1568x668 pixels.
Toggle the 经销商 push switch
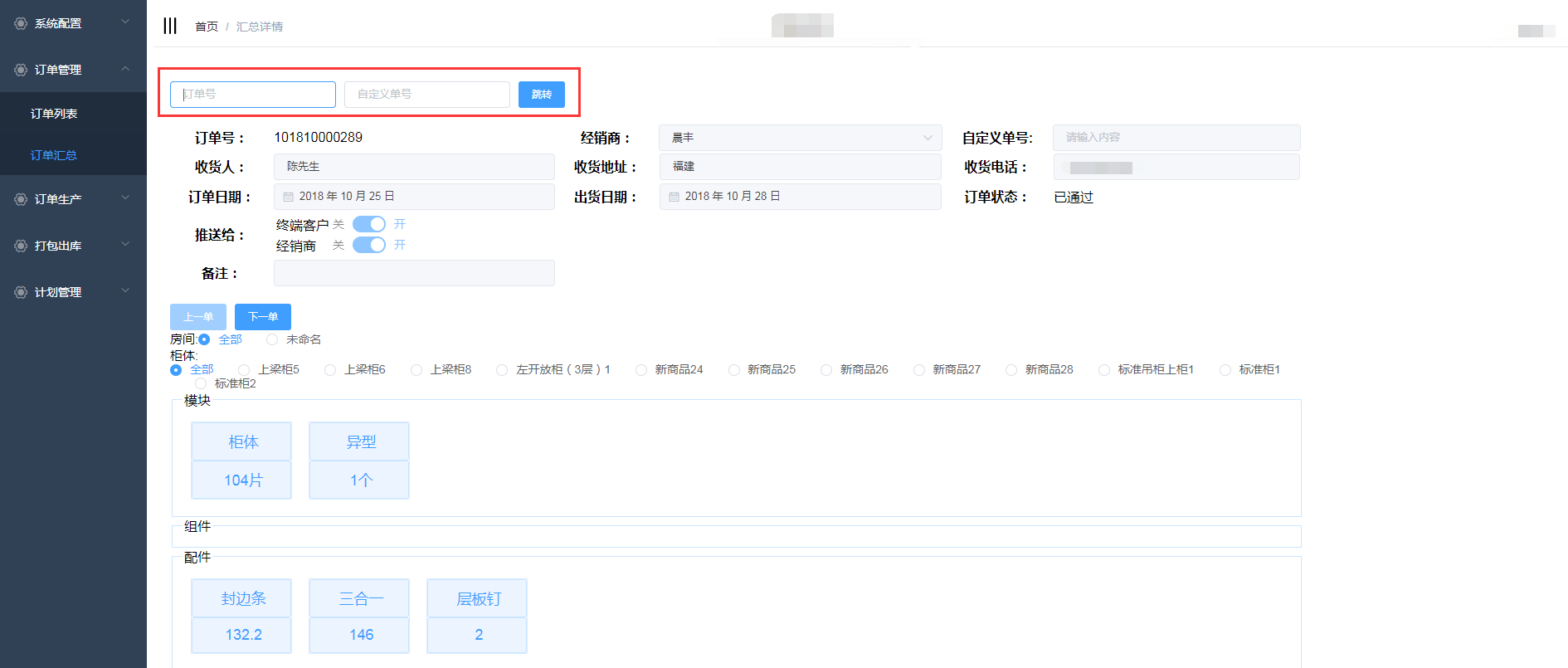pos(369,245)
